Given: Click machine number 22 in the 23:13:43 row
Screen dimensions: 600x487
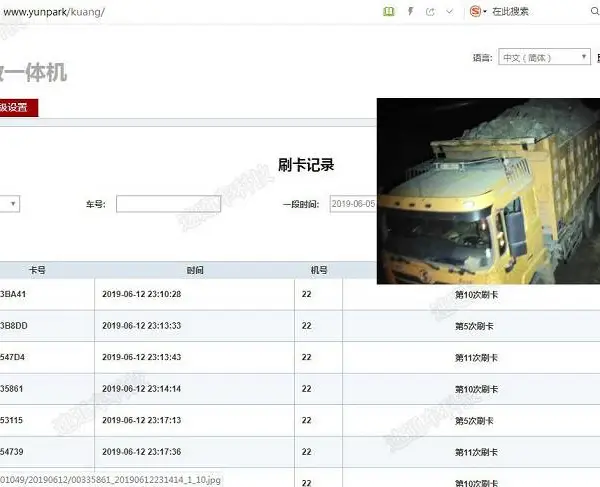Looking at the screenshot, I should [307, 357].
